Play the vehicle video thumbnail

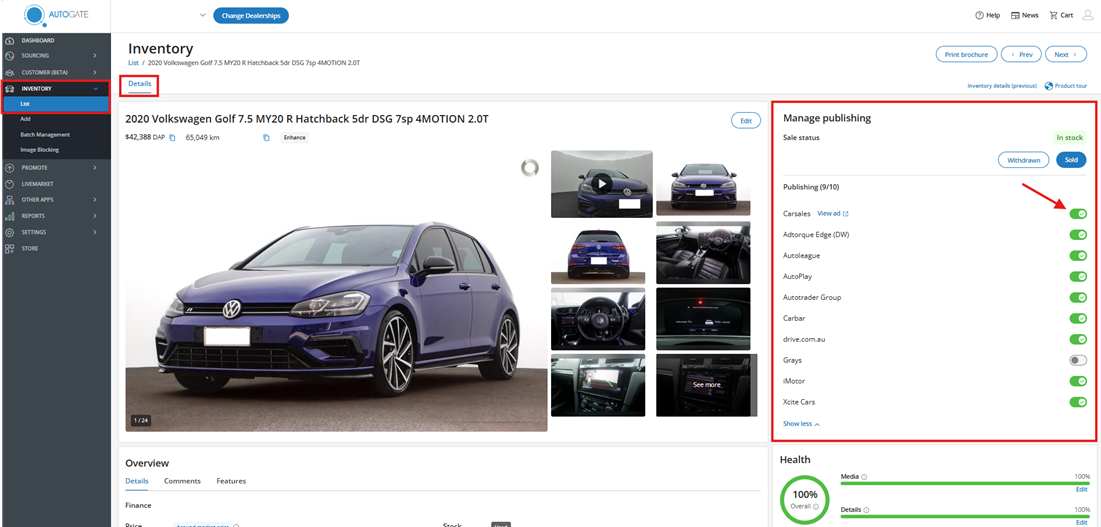[x=601, y=184]
